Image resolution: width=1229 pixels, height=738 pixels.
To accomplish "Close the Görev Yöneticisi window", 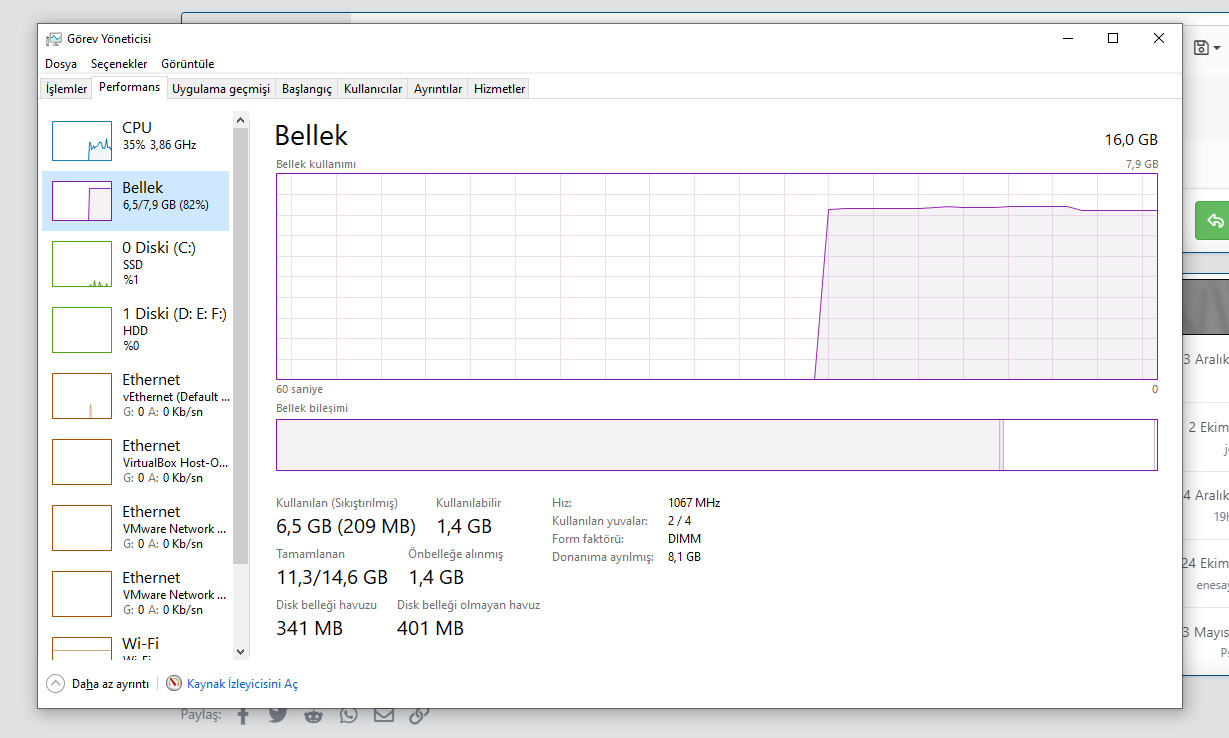I will (x=1159, y=39).
